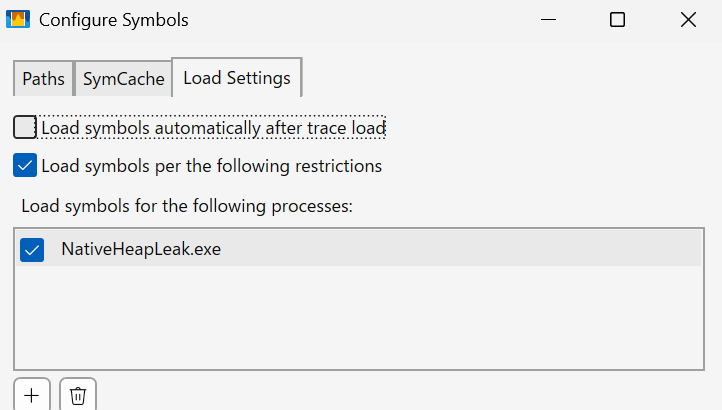Viewport: 722px width, 410px height.
Task: Click the 'Load symbols automatically after trace load' label text
Action: click(x=213, y=128)
